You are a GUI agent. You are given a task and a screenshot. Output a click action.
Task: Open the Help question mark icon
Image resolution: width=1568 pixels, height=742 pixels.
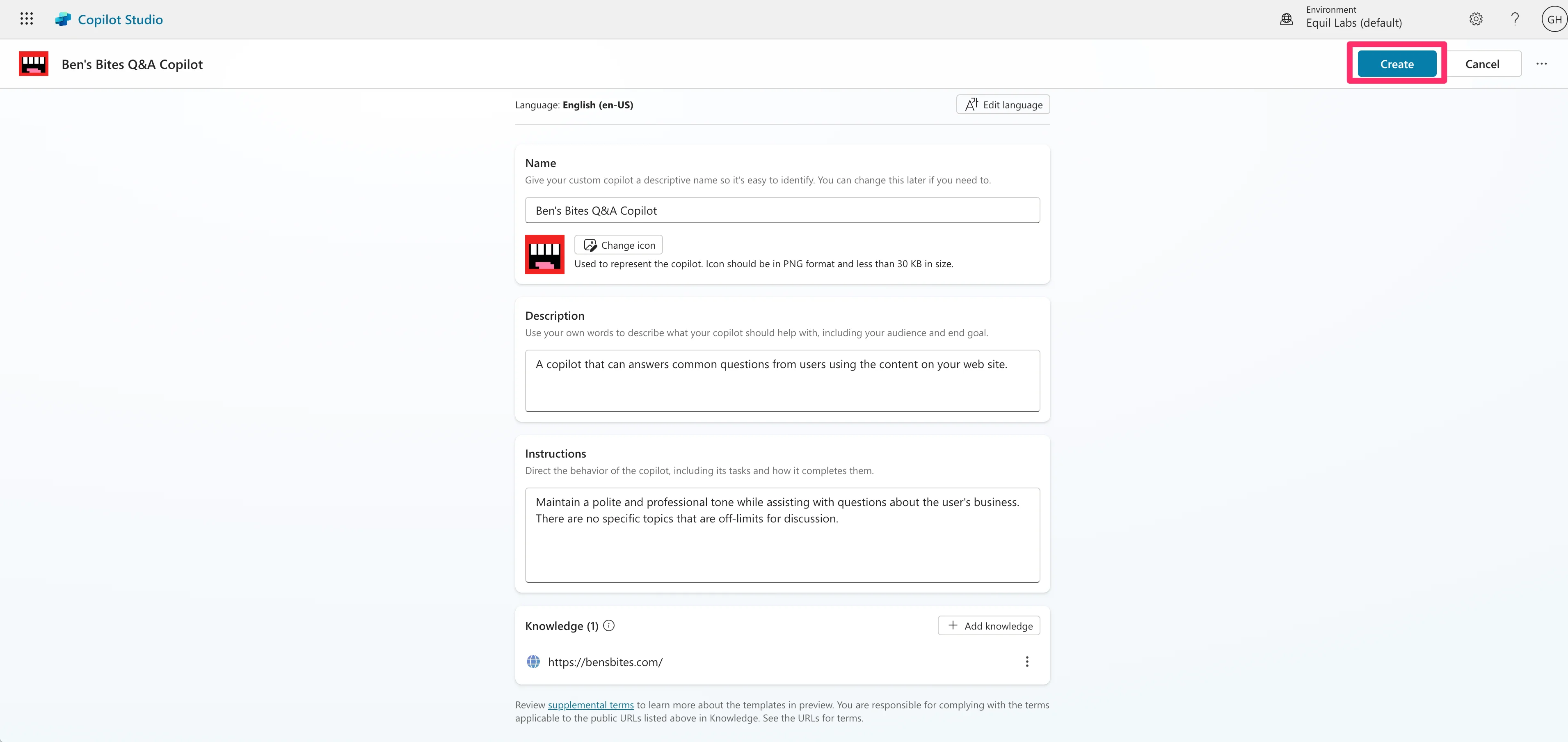[x=1514, y=19]
